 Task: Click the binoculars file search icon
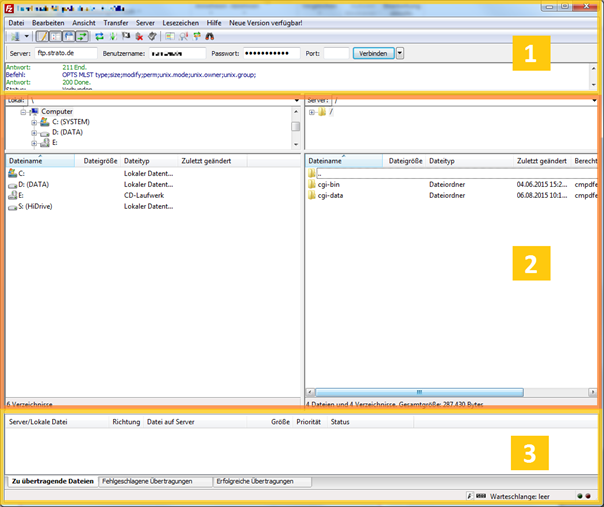pos(210,36)
